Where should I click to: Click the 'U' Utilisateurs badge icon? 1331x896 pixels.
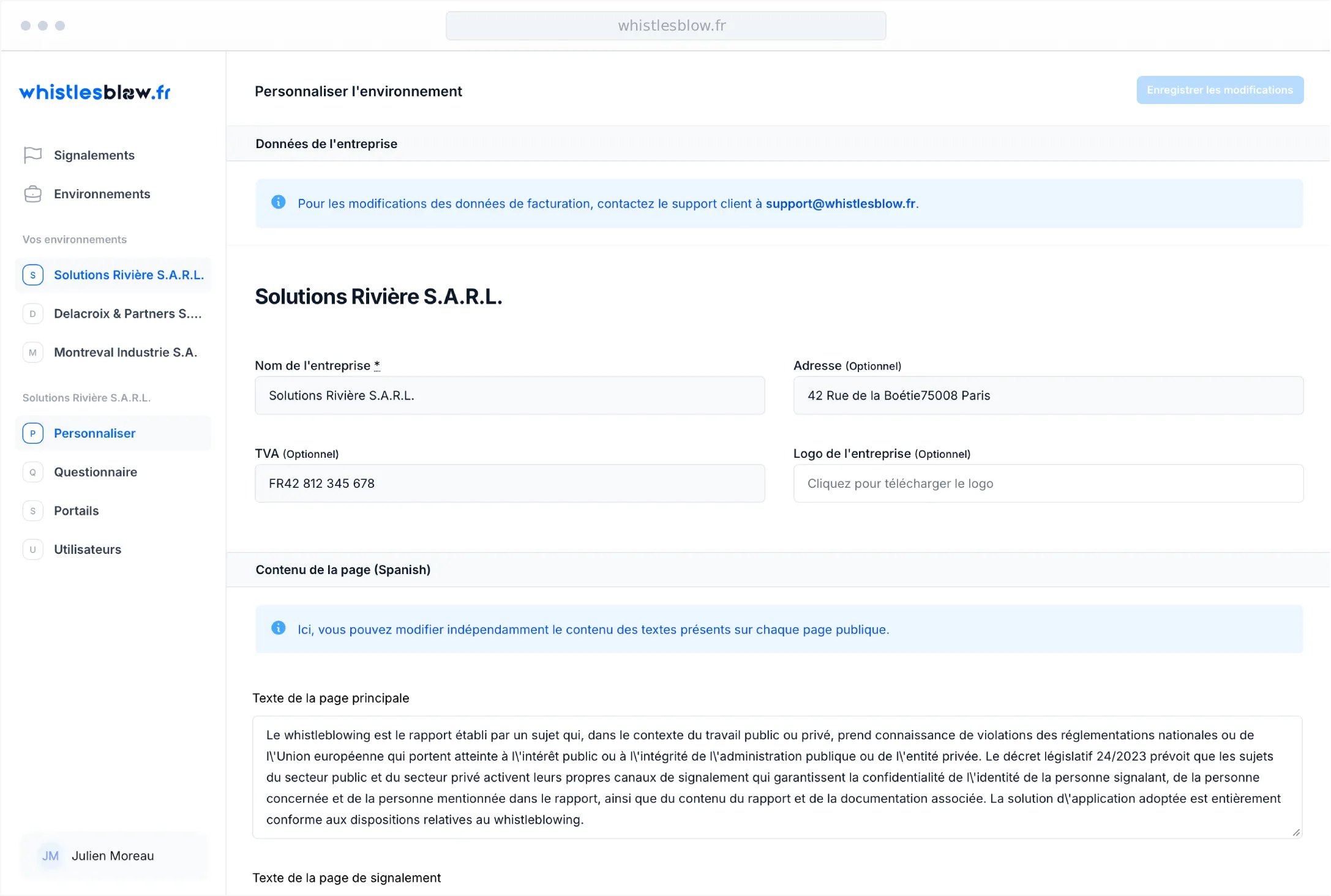(x=32, y=550)
